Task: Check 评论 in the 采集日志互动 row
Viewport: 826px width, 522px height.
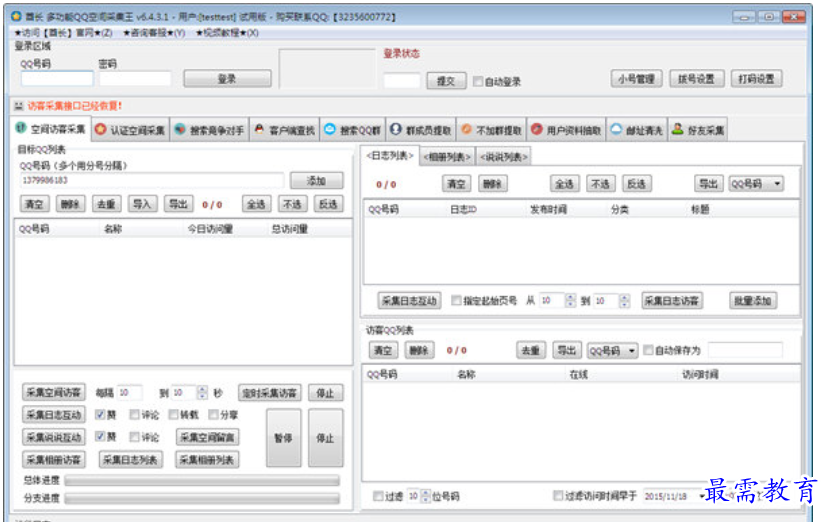Action: pyautogui.click(x=135, y=415)
